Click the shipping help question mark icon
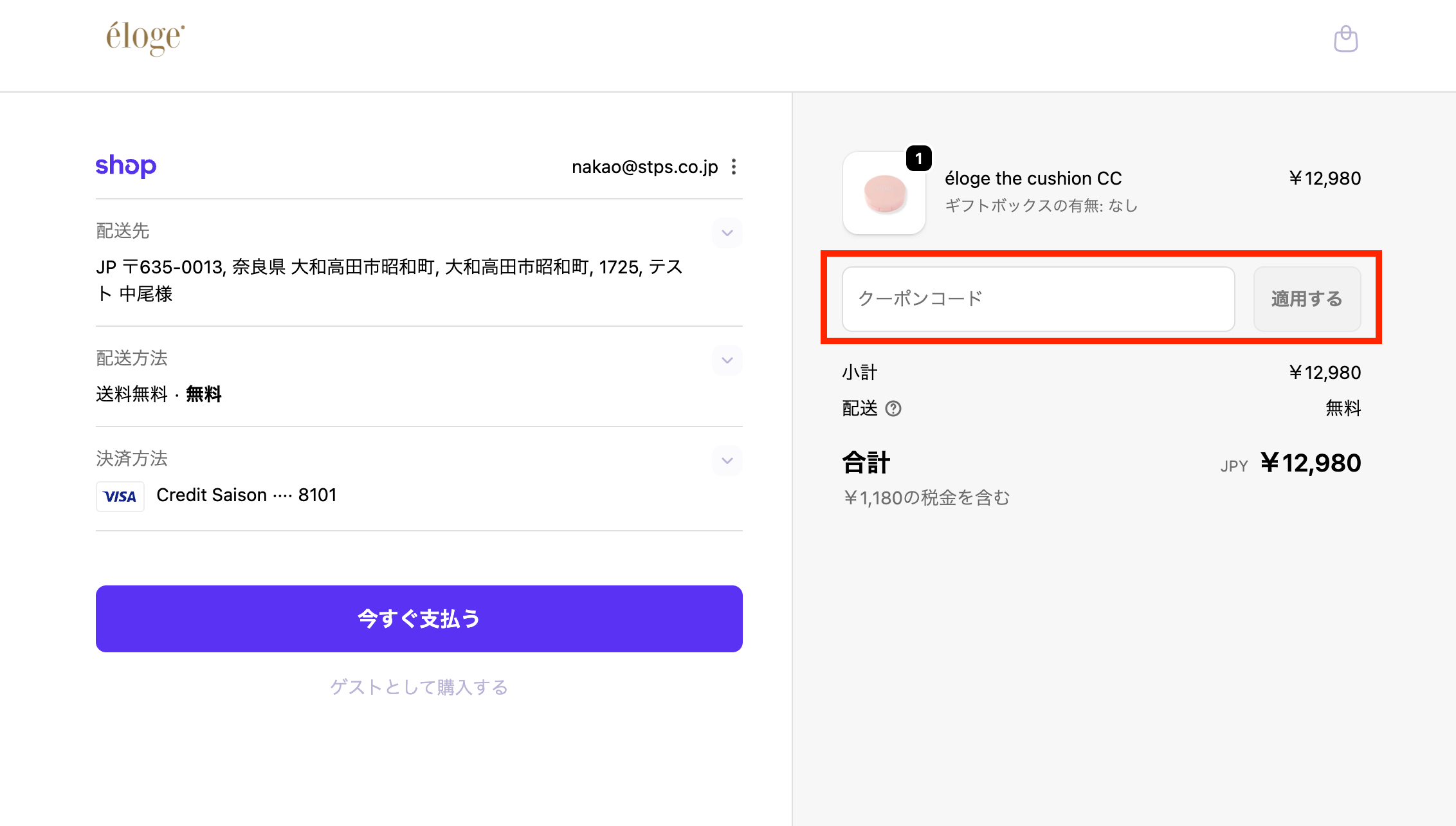This screenshot has height=826, width=1456. point(893,408)
